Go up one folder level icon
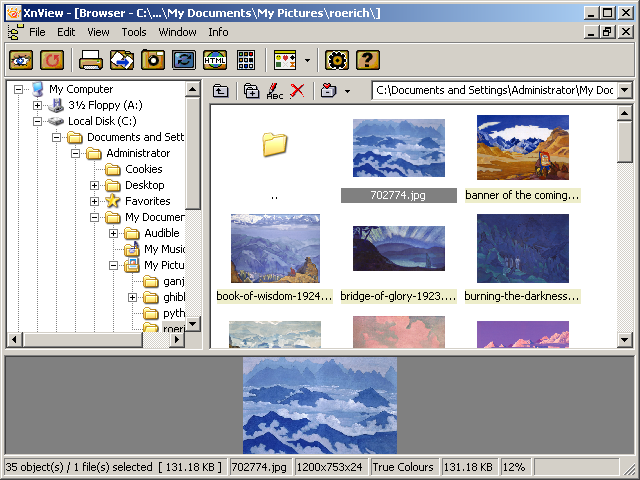640x480 pixels. [221, 91]
